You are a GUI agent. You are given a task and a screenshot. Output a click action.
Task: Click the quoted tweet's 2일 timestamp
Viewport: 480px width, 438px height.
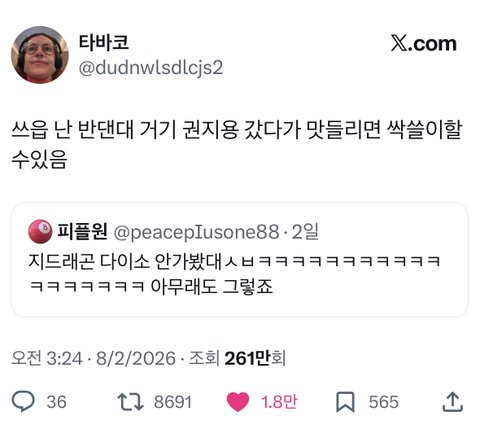coord(305,231)
